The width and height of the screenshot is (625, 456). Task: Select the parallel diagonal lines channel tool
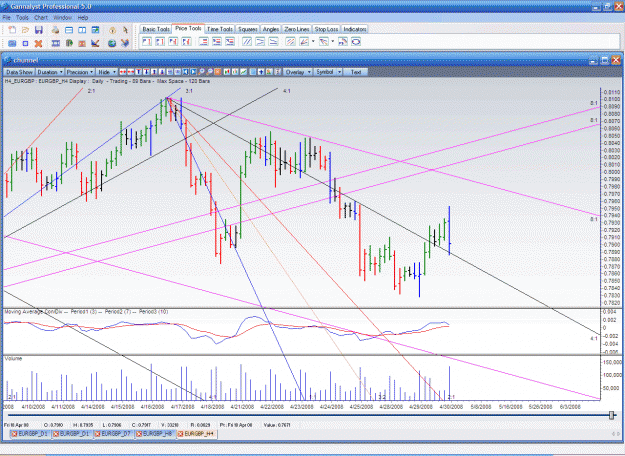point(247,41)
